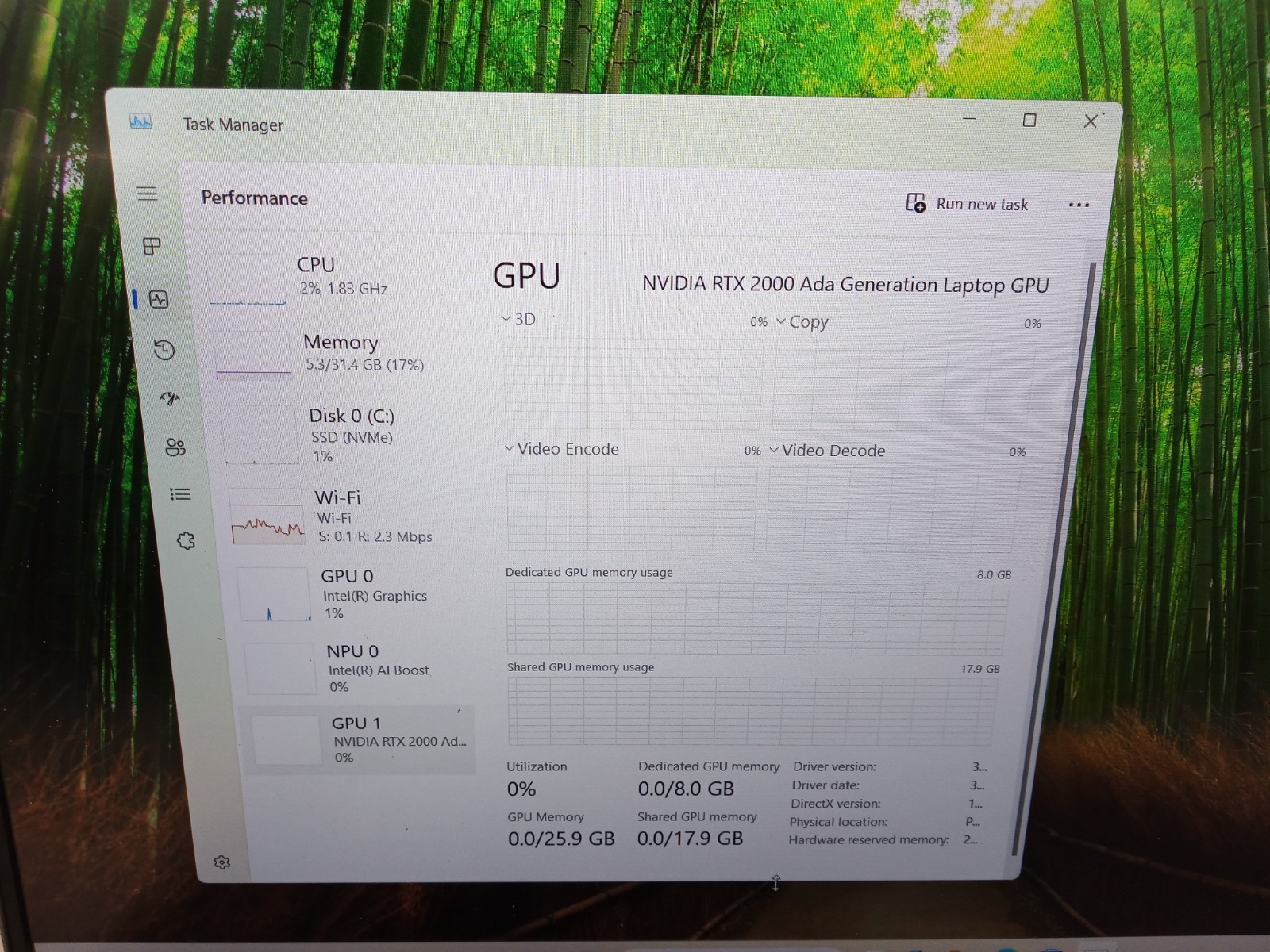The height and width of the screenshot is (952, 1270).
Task: Click the 'Performance' page heading
Action: (254, 198)
